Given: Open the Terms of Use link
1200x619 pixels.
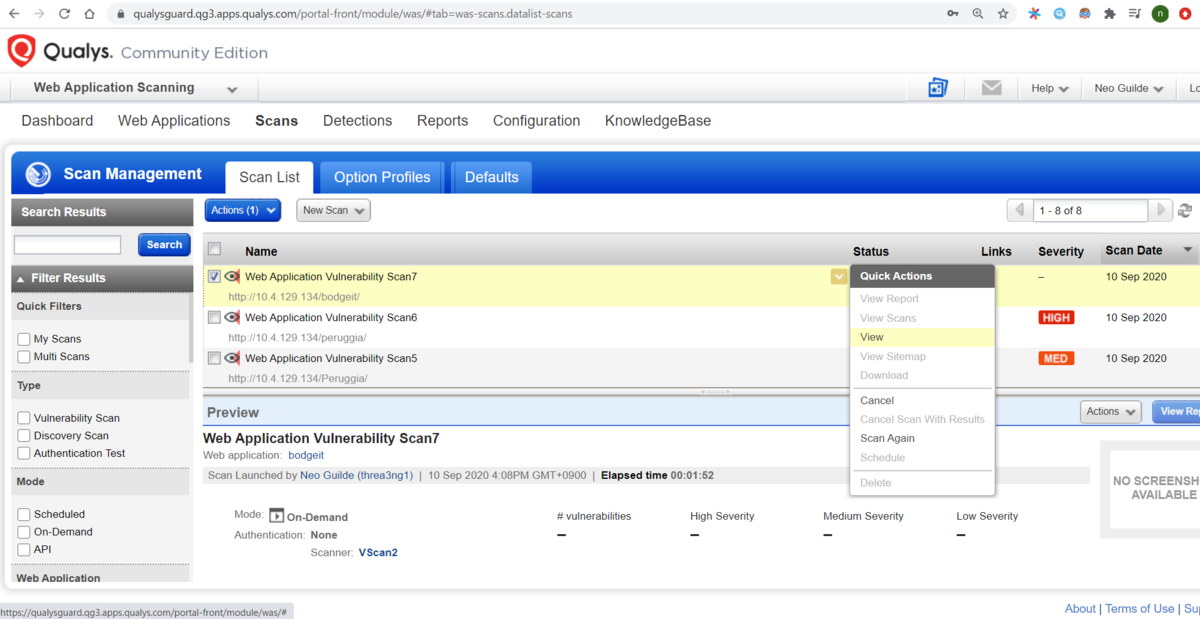Looking at the screenshot, I should point(1139,608).
